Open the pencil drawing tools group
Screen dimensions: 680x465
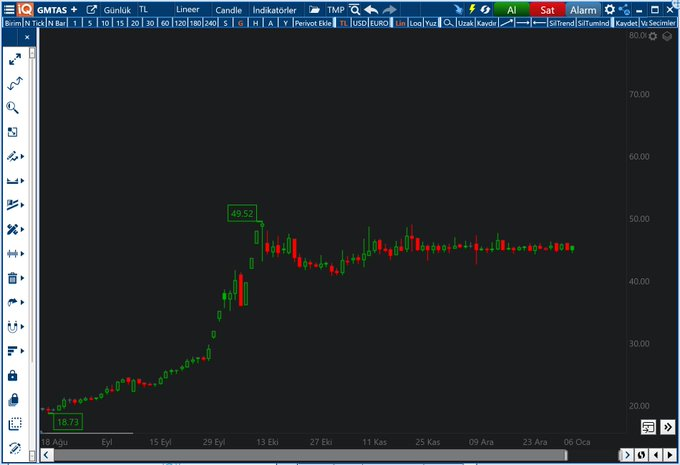(15, 156)
